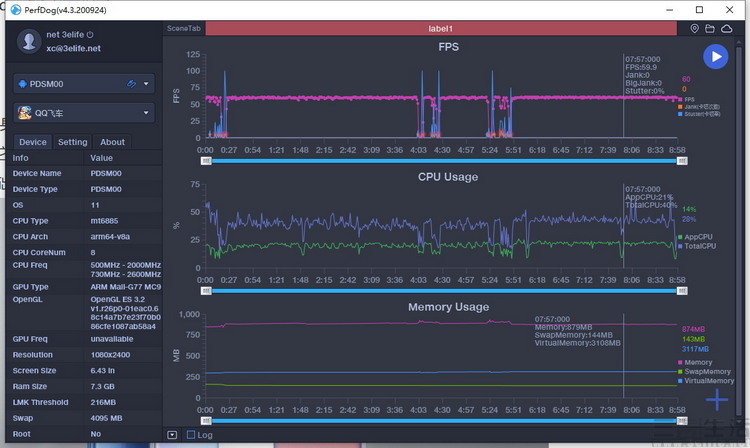
Task: Toggle the AppCPU legend entry
Action: [695, 237]
